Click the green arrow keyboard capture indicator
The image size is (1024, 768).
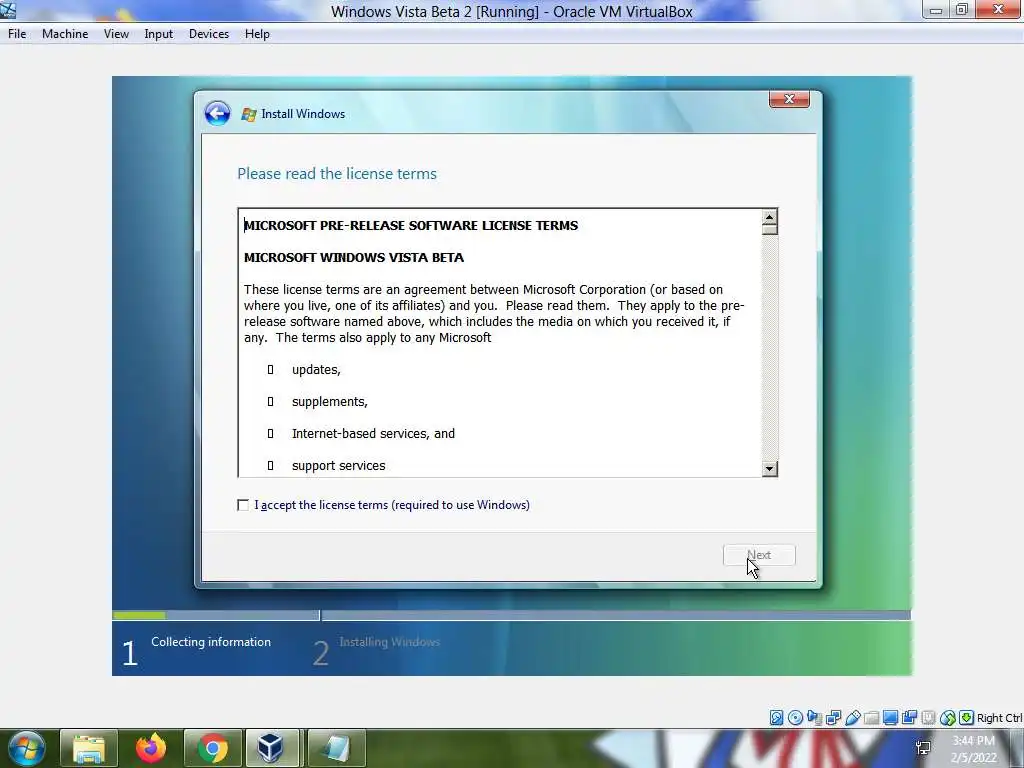tap(967, 718)
